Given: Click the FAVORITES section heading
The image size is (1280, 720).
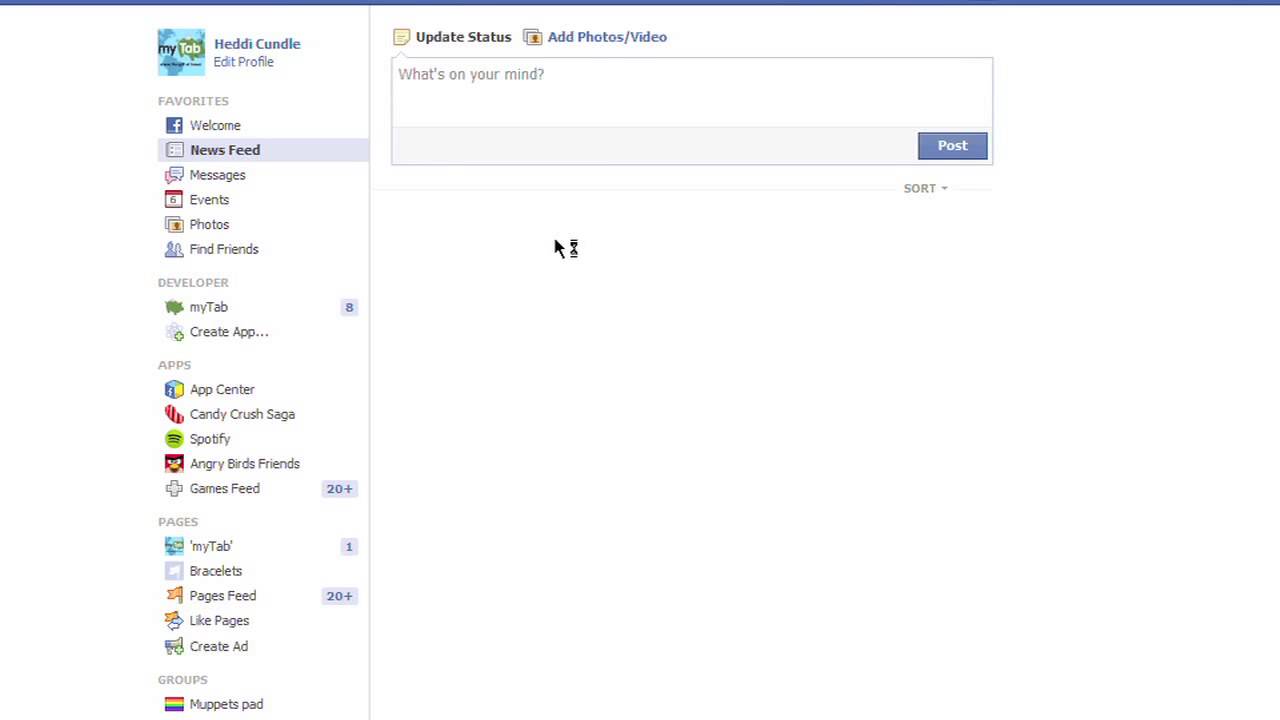Looking at the screenshot, I should [193, 101].
